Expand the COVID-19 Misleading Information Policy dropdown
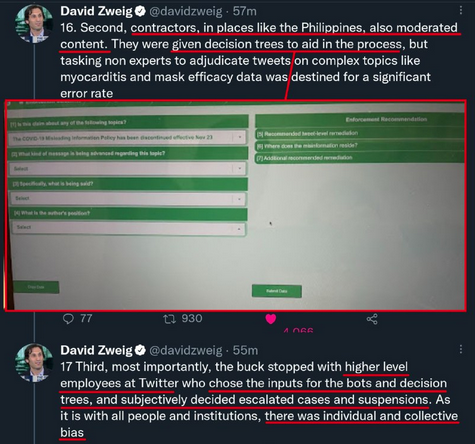 [128, 137]
